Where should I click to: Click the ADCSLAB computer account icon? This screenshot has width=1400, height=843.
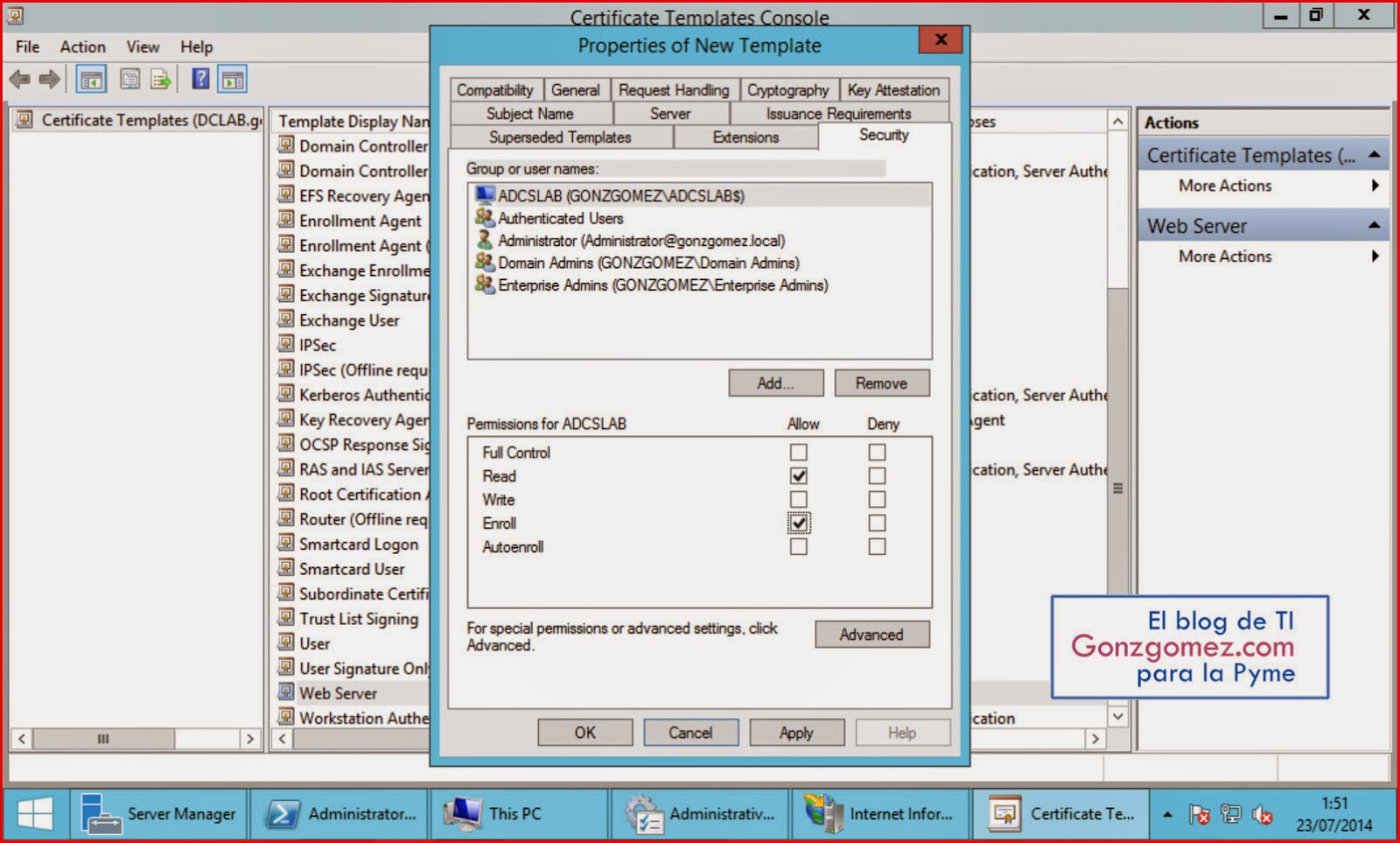(x=485, y=195)
